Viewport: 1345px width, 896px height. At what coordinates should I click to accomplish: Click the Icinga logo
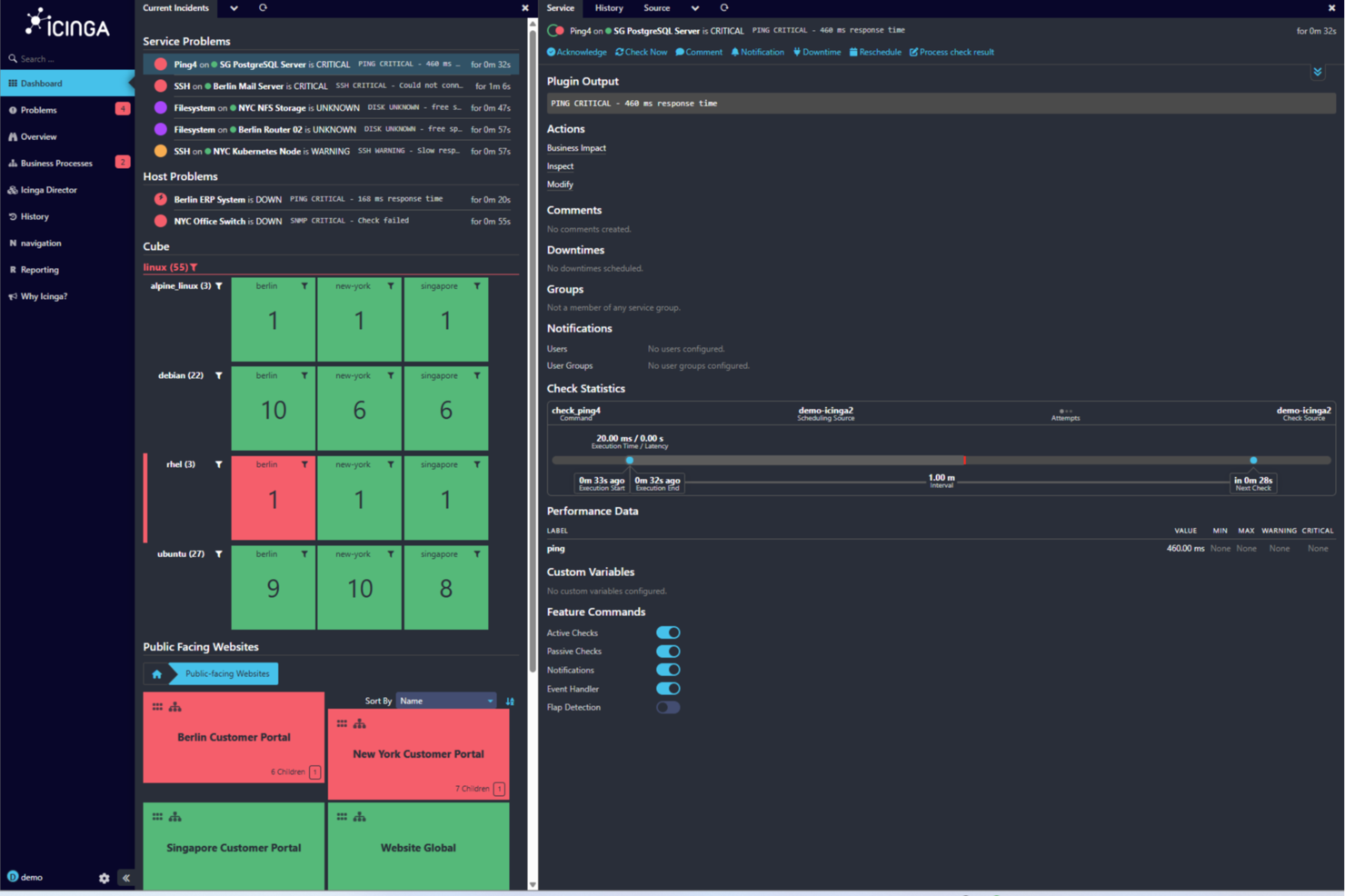67,24
